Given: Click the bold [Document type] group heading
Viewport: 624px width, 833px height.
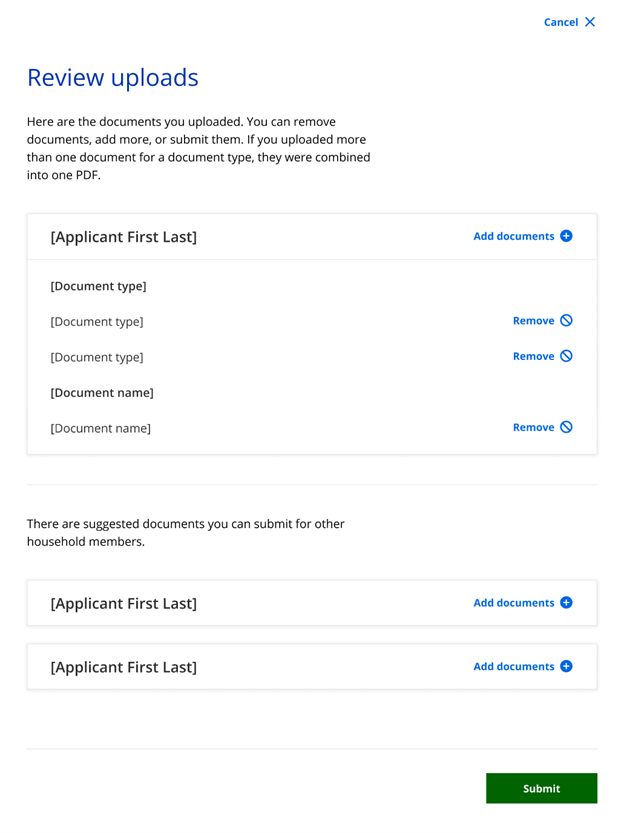Looking at the screenshot, I should (98, 286).
